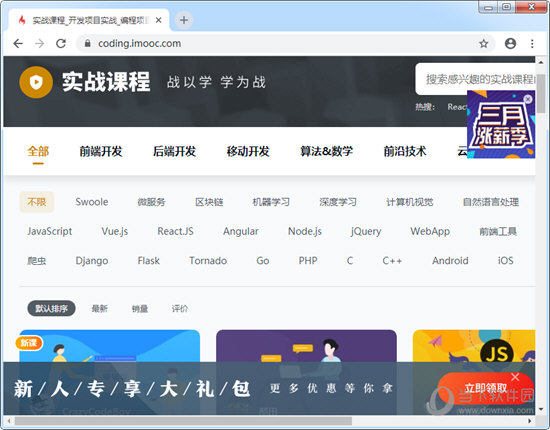The width and height of the screenshot is (550, 430).
Task: Click the vertical scrollbar up arrow
Action: pyautogui.click(x=541, y=62)
